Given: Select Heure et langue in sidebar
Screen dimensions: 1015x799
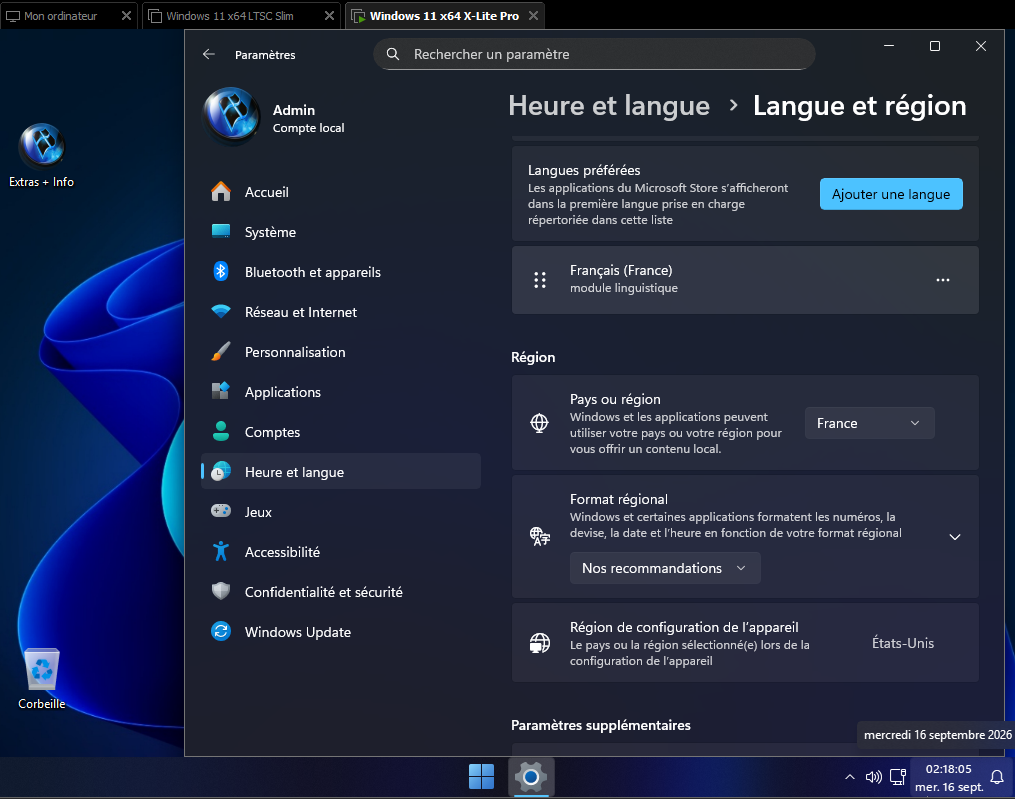Looking at the screenshot, I should coord(340,471).
